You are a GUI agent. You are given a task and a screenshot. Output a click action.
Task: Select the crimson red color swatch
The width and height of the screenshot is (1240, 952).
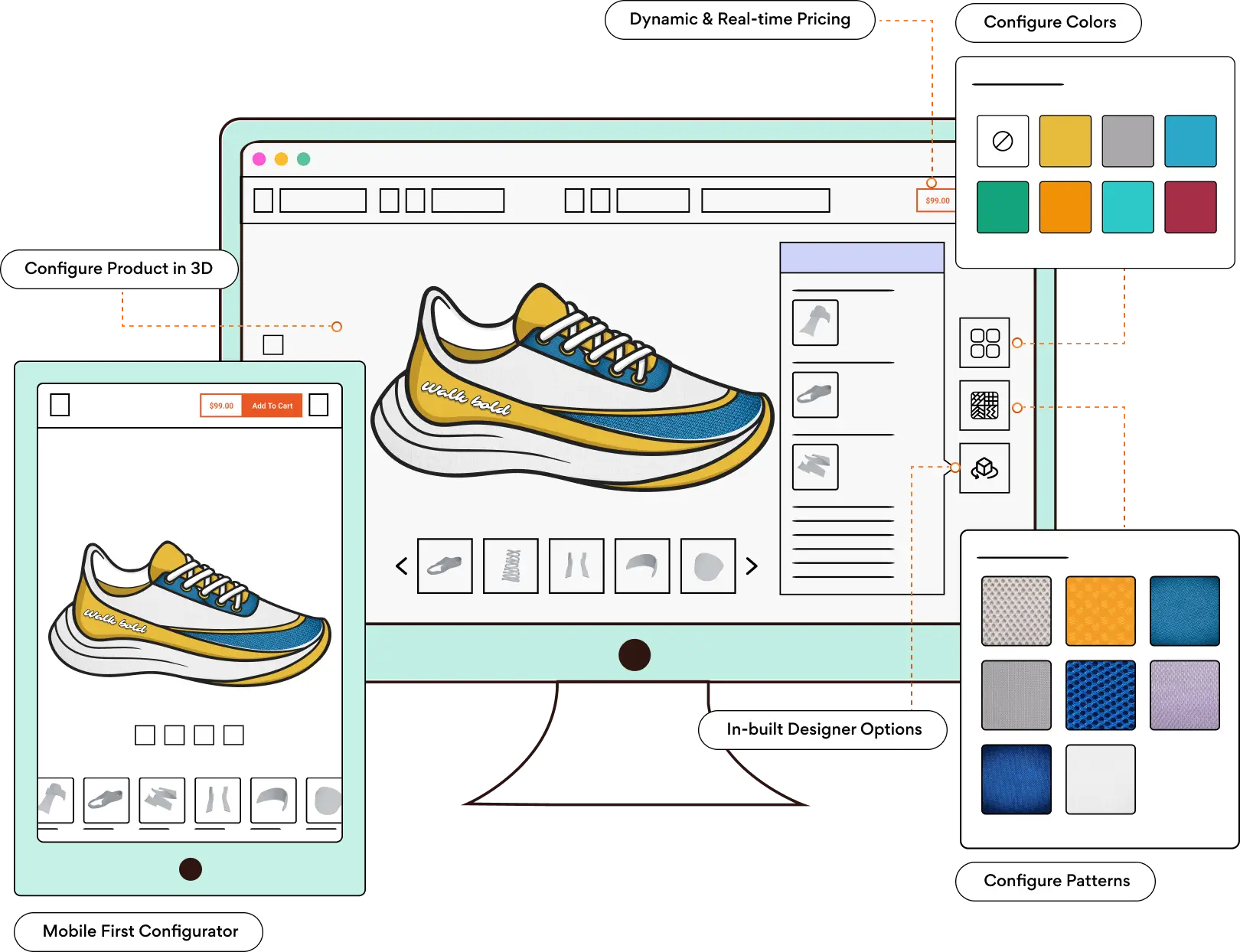(1190, 207)
